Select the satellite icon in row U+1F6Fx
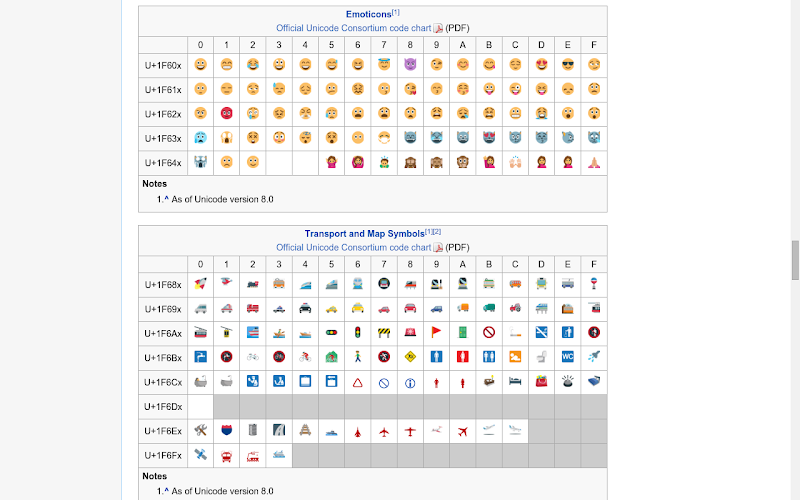 201,454
